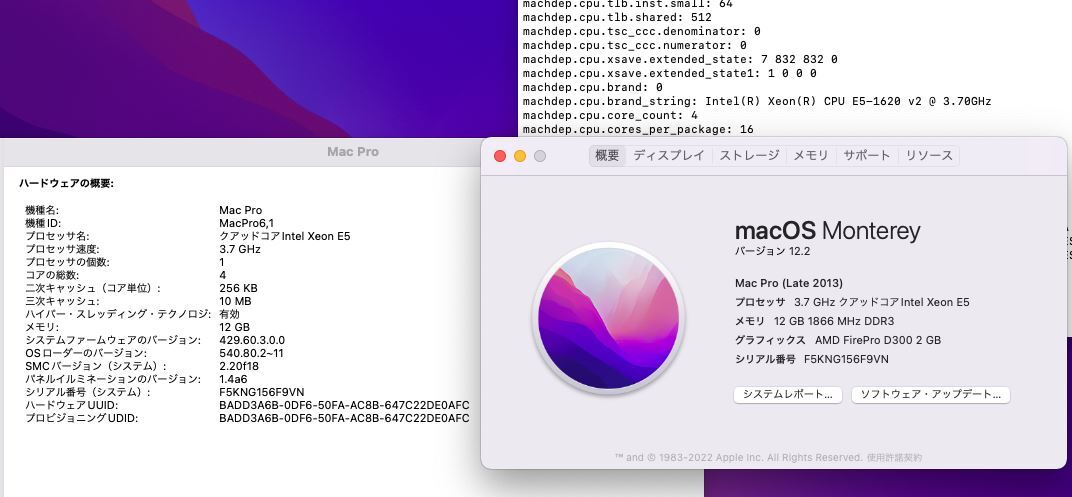The height and width of the screenshot is (497, 1072).
Task: Click the バージョン 12.2 text
Action: coord(772,251)
